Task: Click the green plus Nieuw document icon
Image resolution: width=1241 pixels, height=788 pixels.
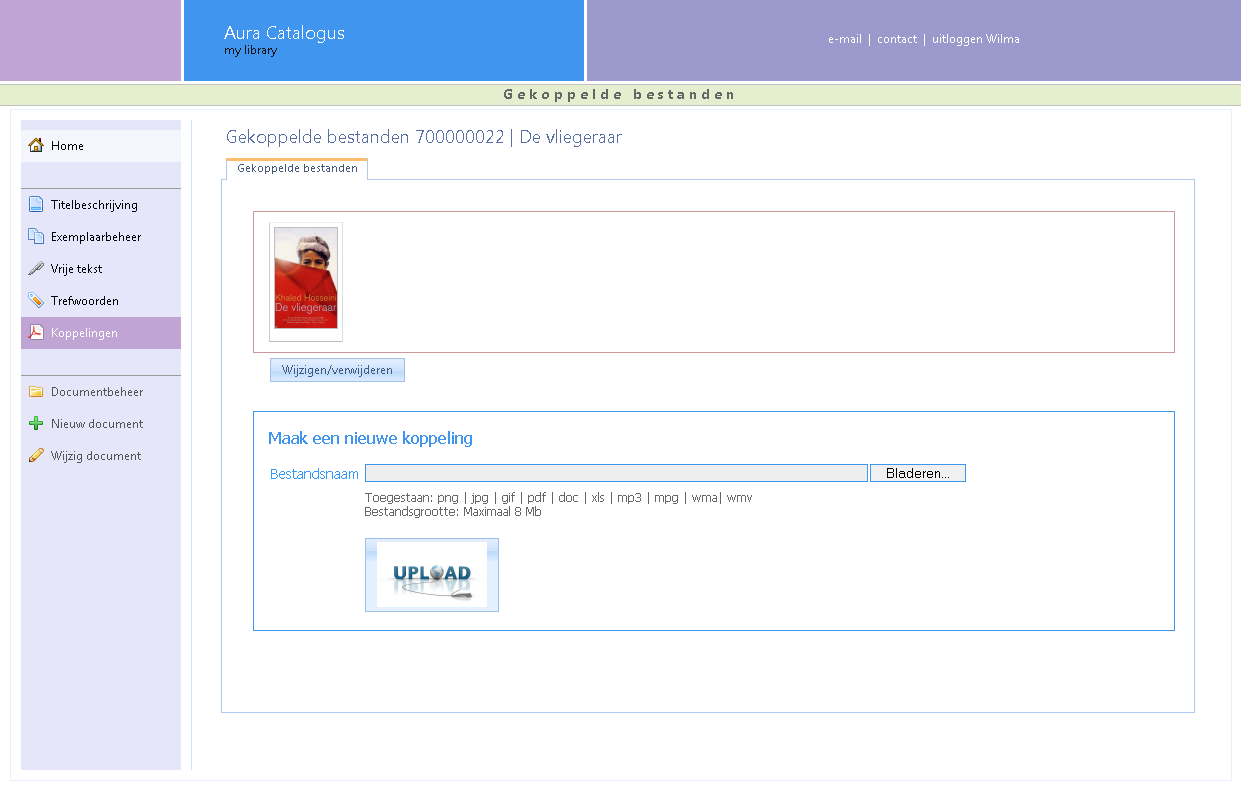Action: (x=36, y=424)
